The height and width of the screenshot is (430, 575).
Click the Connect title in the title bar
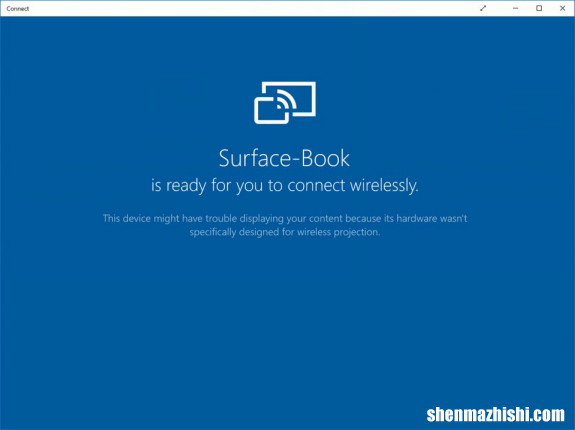[18, 8]
